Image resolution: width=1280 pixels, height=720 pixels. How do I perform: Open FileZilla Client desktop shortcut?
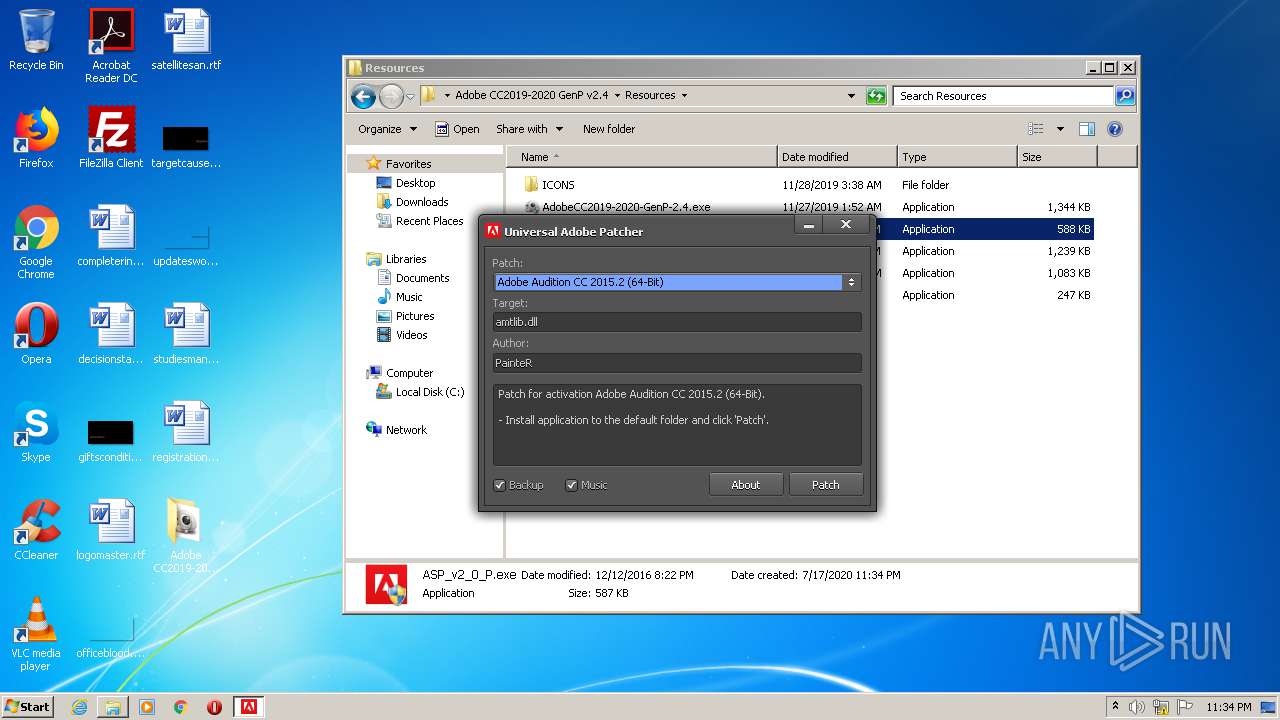click(x=111, y=138)
